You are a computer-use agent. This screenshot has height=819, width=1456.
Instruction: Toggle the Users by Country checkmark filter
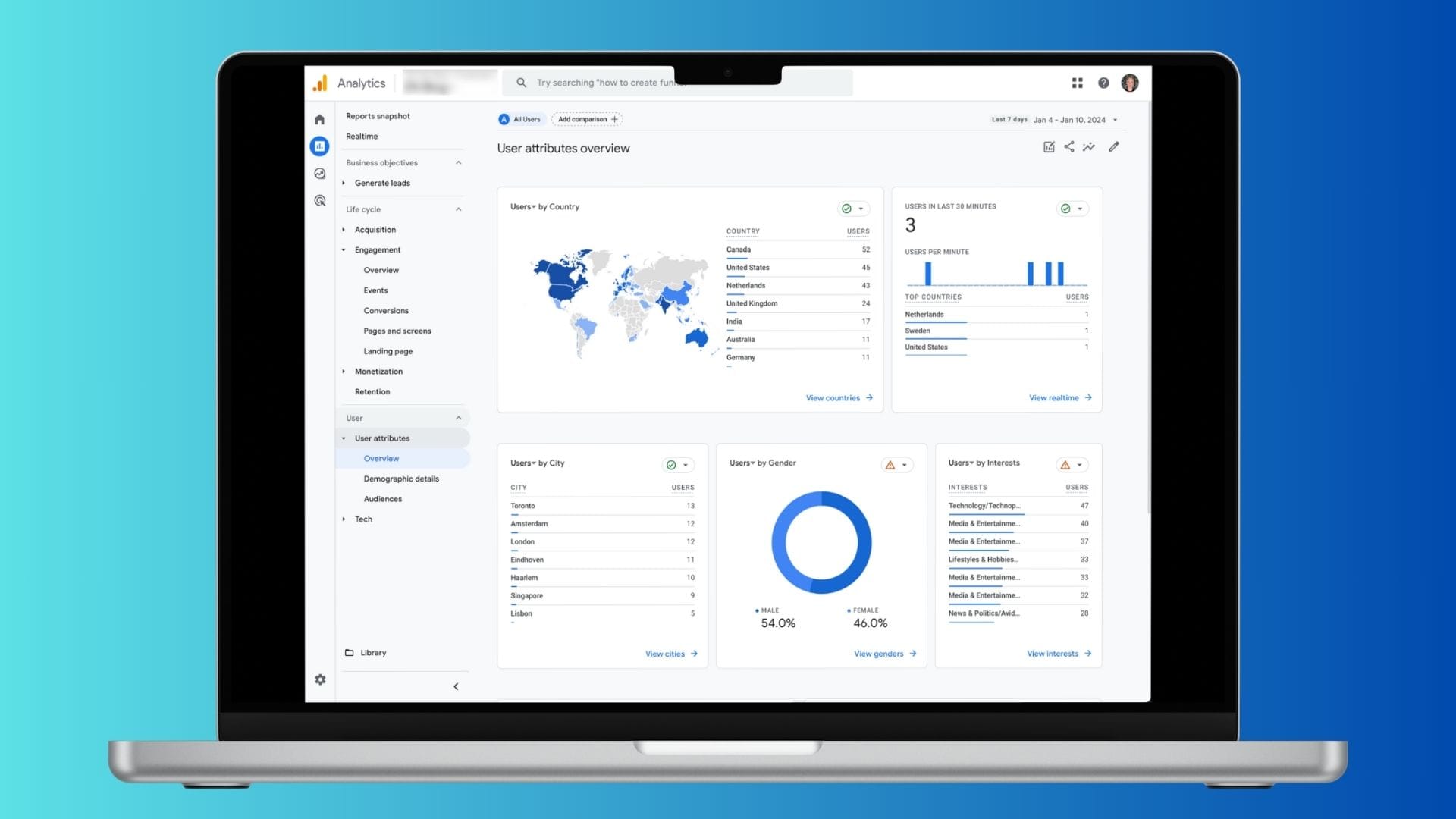[x=845, y=208]
